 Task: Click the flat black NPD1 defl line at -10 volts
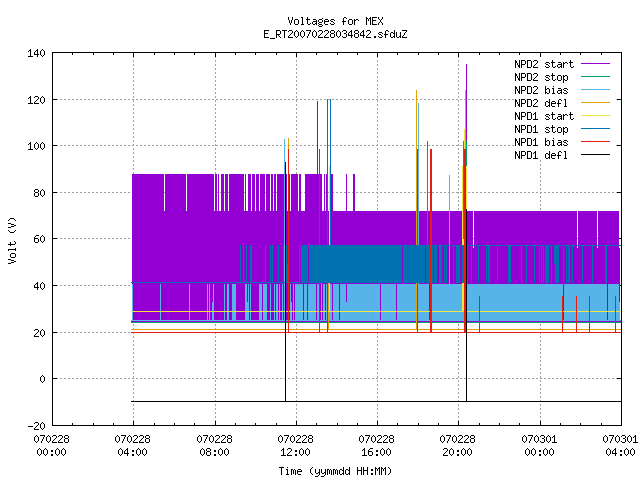click(376, 402)
